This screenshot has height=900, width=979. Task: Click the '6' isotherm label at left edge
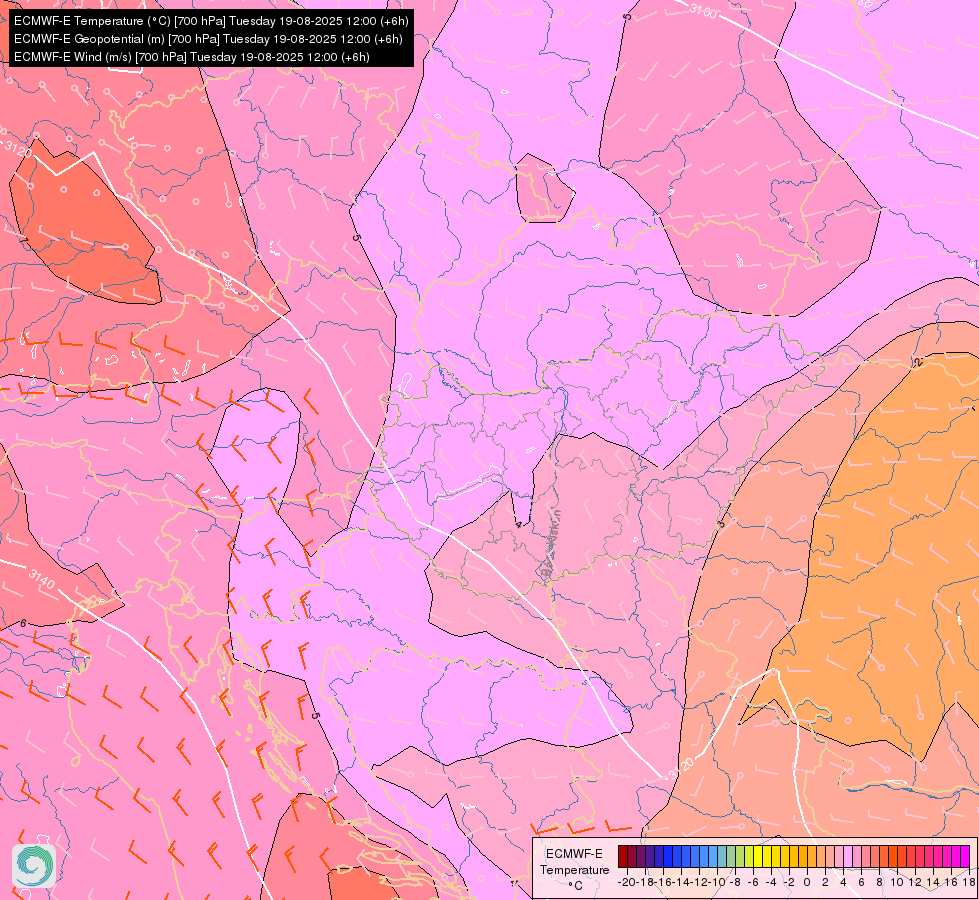click(x=23, y=623)
